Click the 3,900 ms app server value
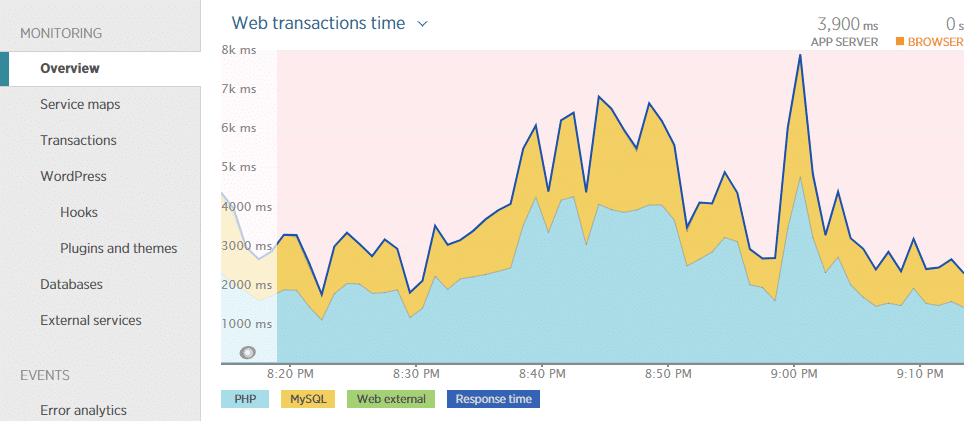 point(847,23)
